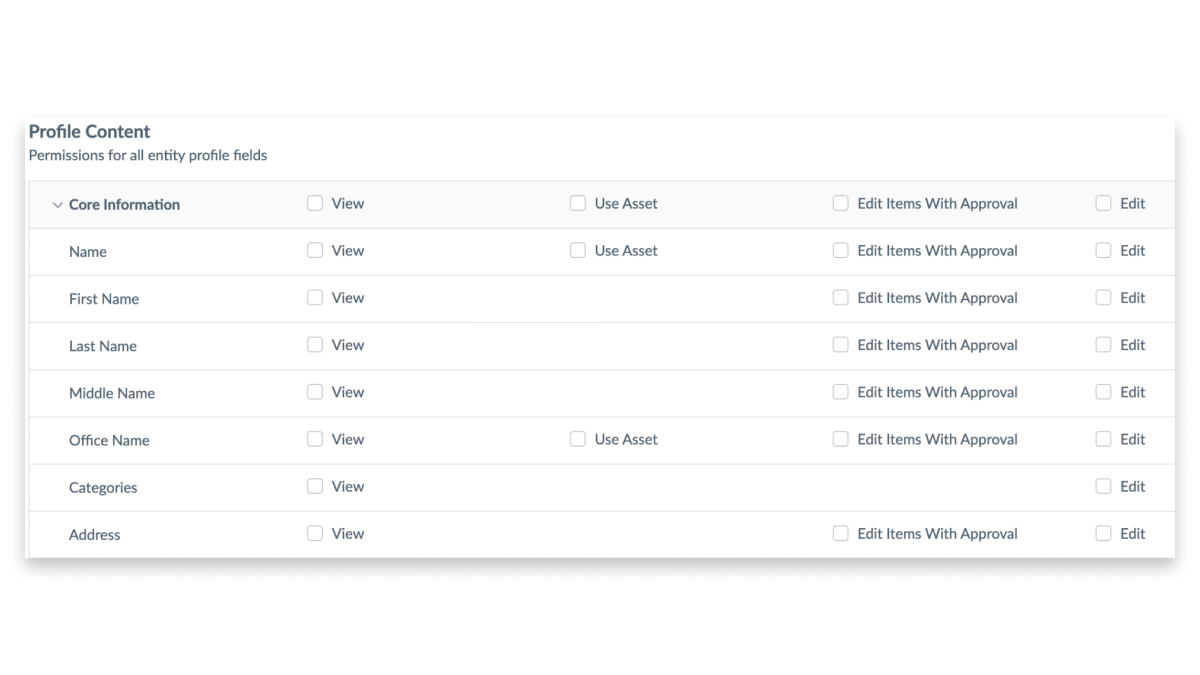
Task: Check Edit for Core Information
Action: point(1104,203)
